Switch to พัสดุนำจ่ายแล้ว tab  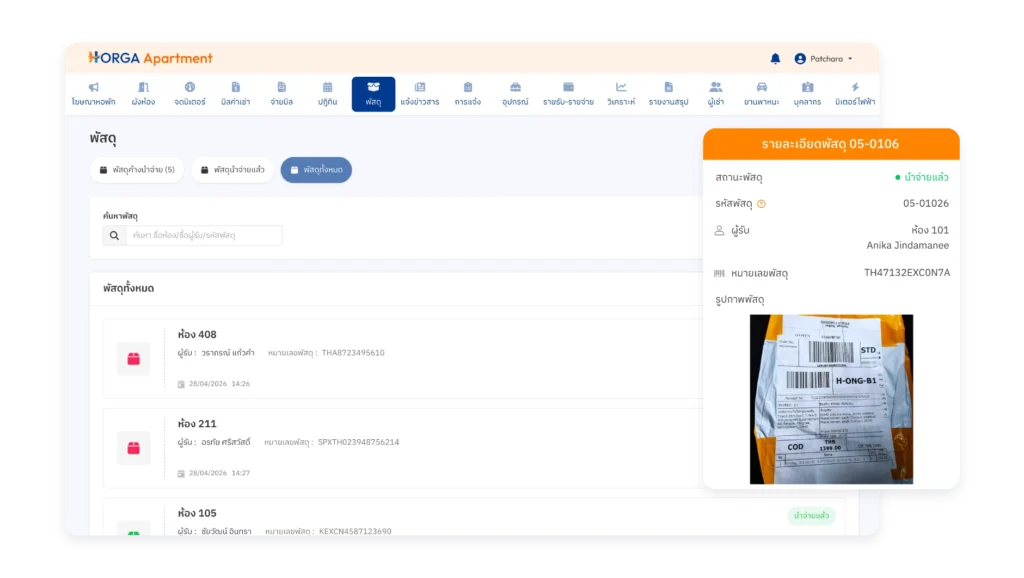pos(232,170)
